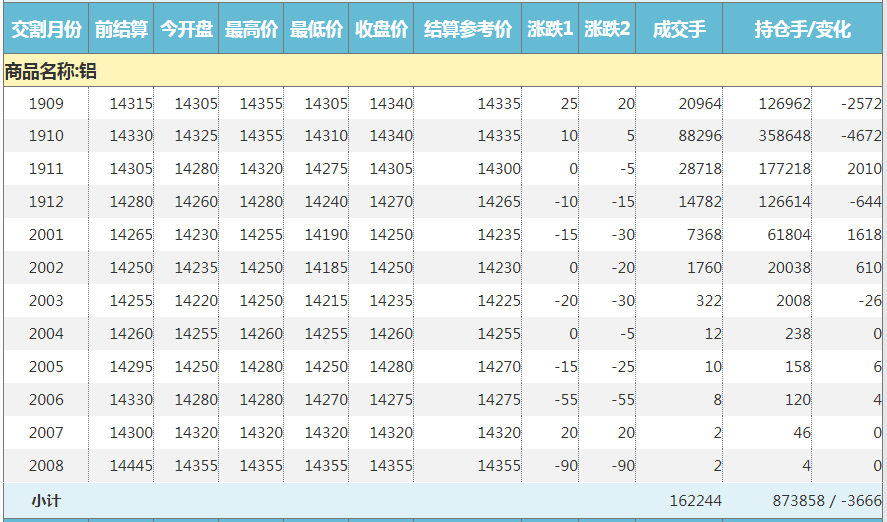
Task: Click the 涨跌1 column header
Action: click(550, 30)
